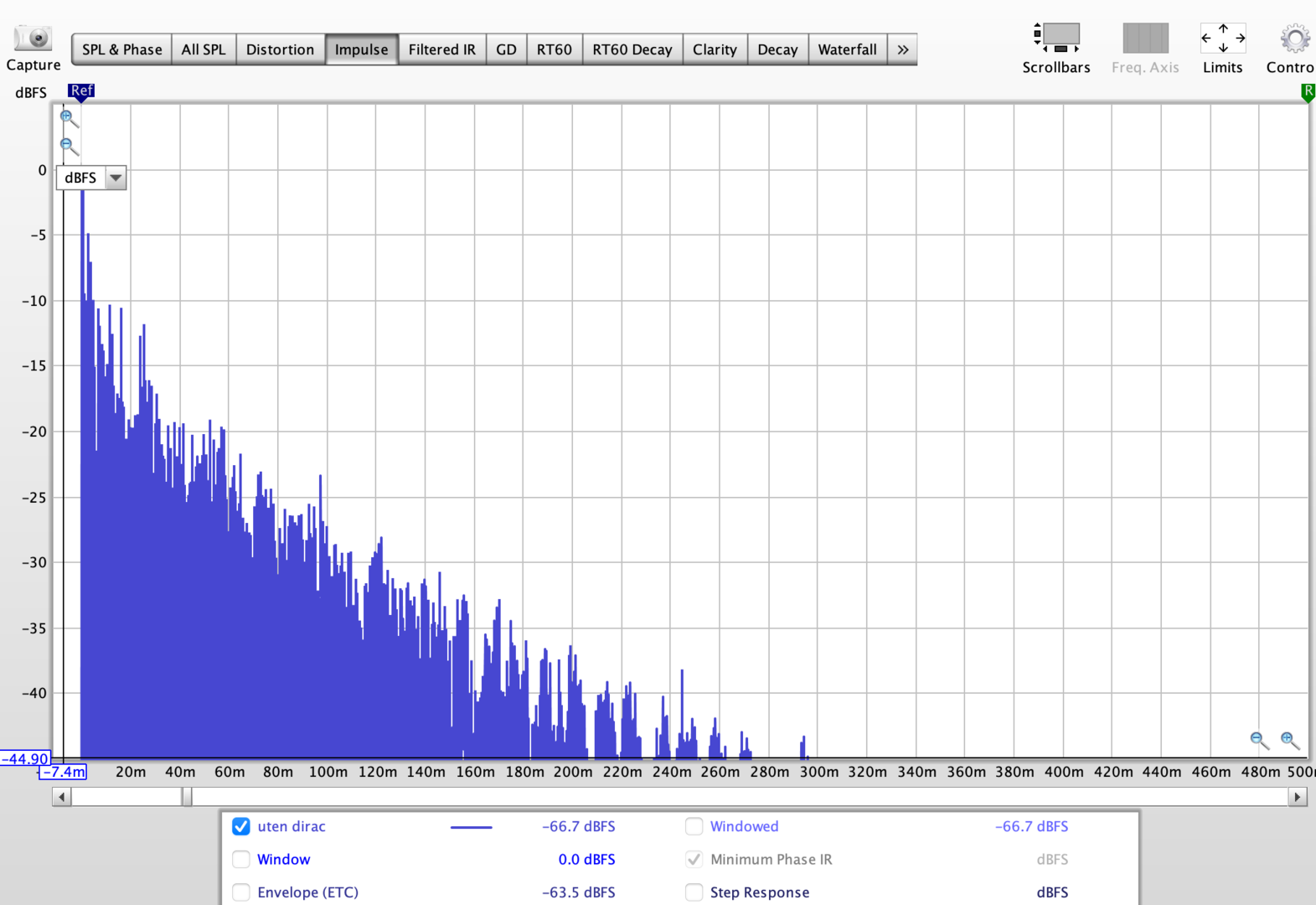Image resolution: width=1316 pixels, height=905 pixels.
Task: Click the blue Ref time marker
Action: tap(81, 91)
